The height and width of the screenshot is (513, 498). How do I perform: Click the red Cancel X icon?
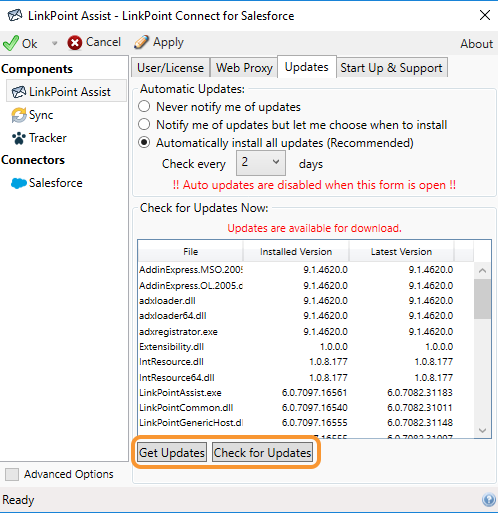(x=75, y=43)
